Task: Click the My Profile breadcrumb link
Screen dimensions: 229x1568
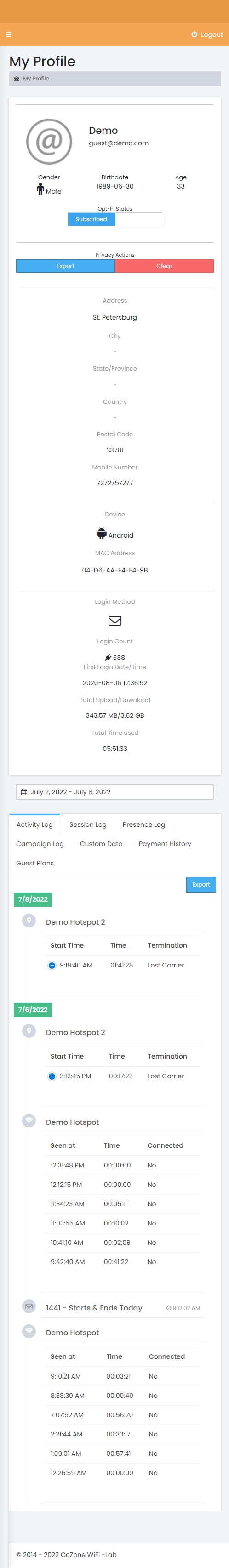Action: click(x=36, y=79)
